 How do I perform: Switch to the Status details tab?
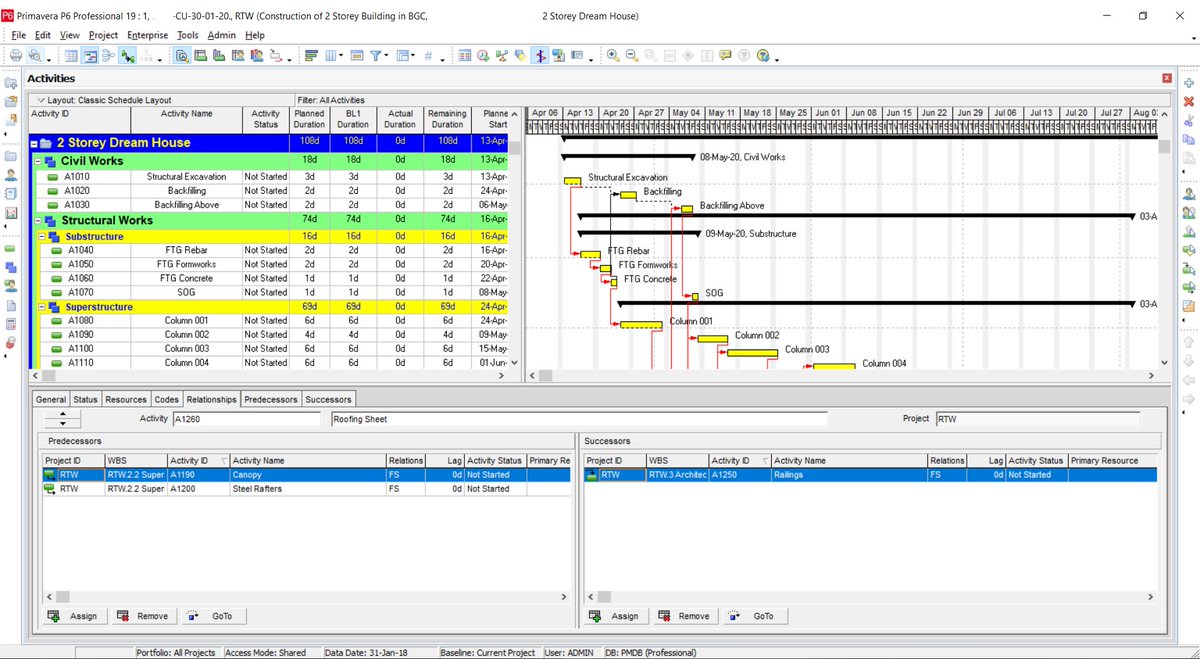click(x=85, y=399)
